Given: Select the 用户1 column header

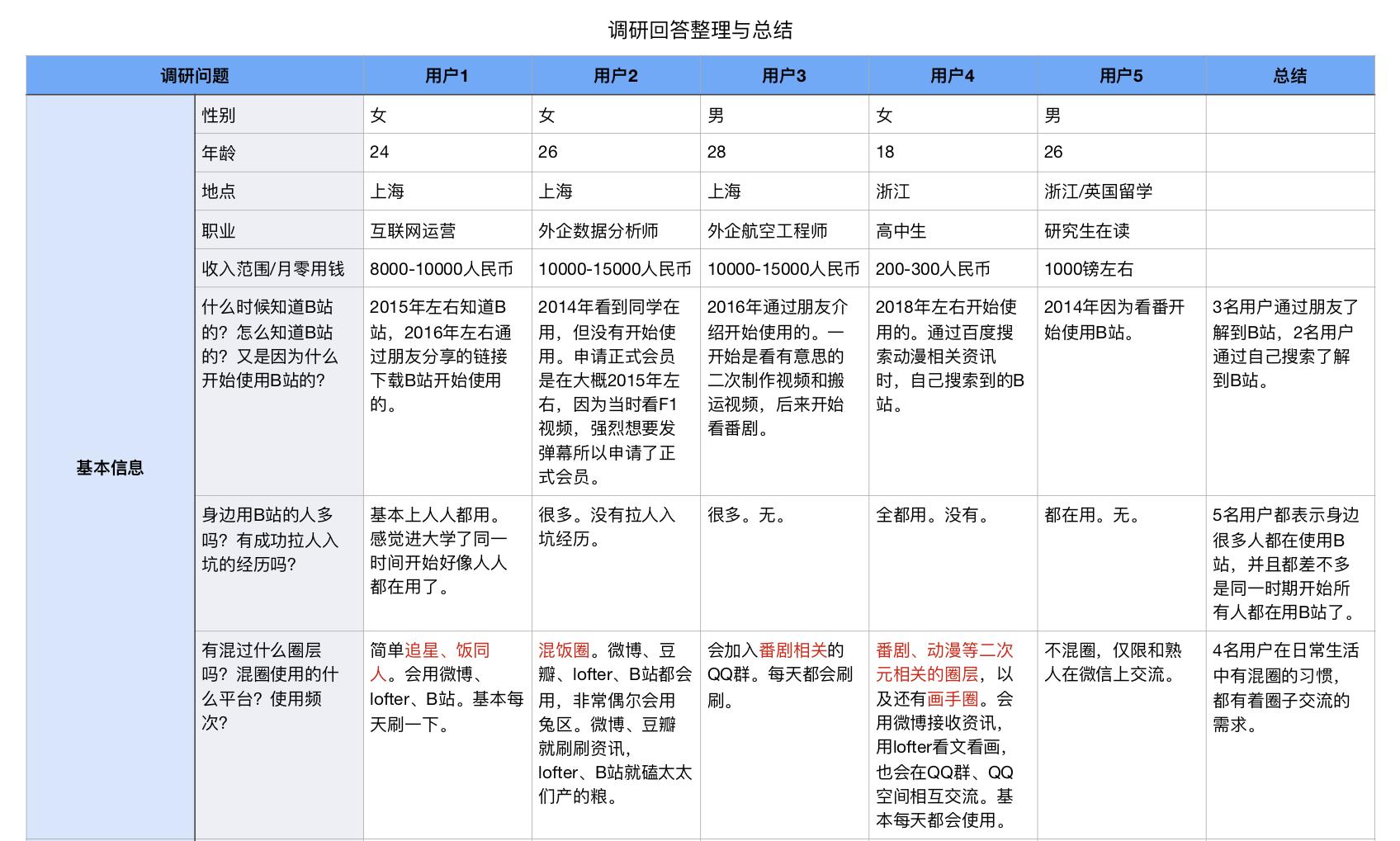Looking at the screenshot, I should click(x=447, y=75).
